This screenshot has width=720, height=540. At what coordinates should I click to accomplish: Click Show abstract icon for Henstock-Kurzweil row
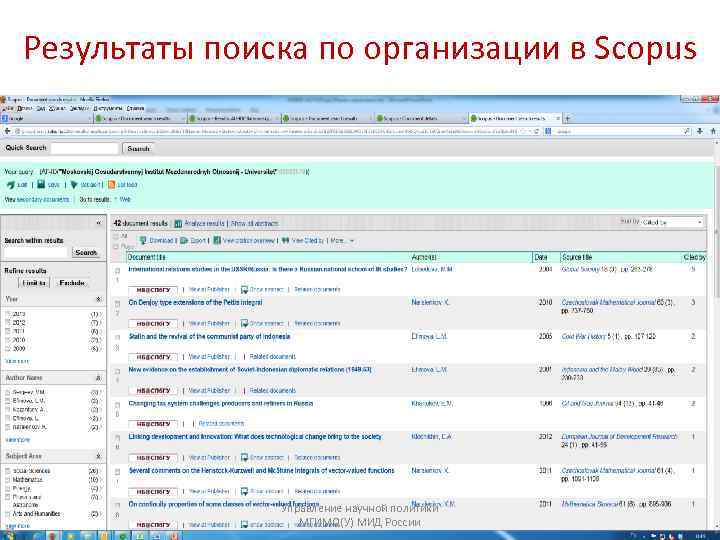pos(244,491)
